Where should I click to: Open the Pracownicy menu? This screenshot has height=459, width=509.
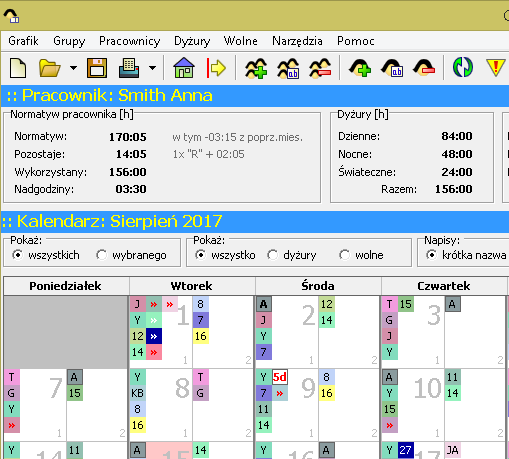[130, 41]
